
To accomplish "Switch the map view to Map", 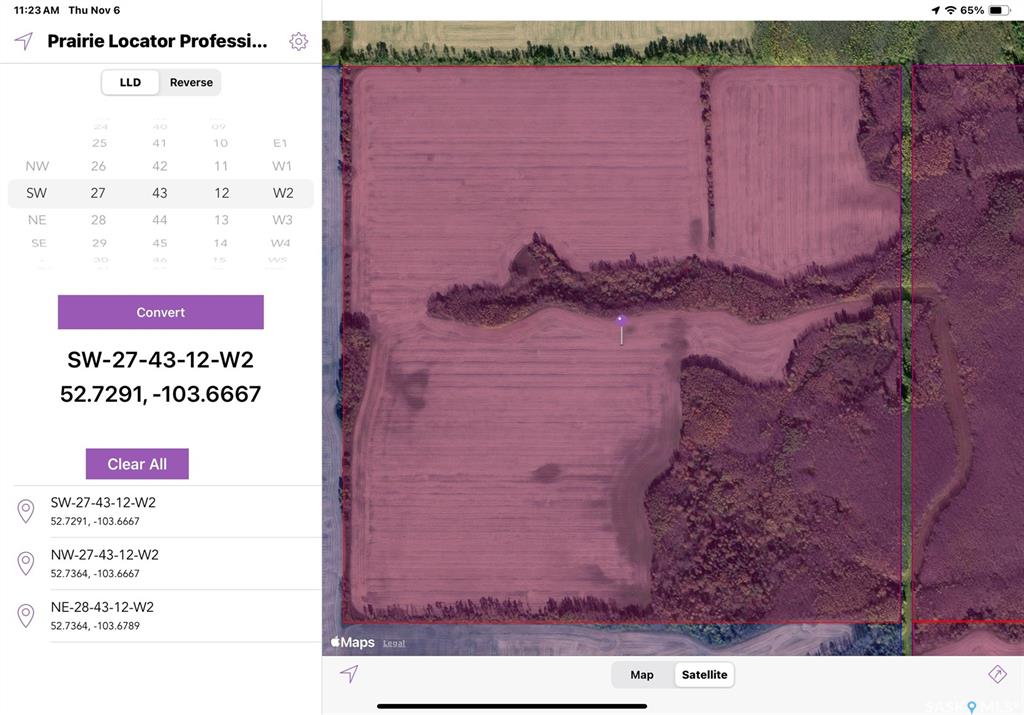I will 641,674.
